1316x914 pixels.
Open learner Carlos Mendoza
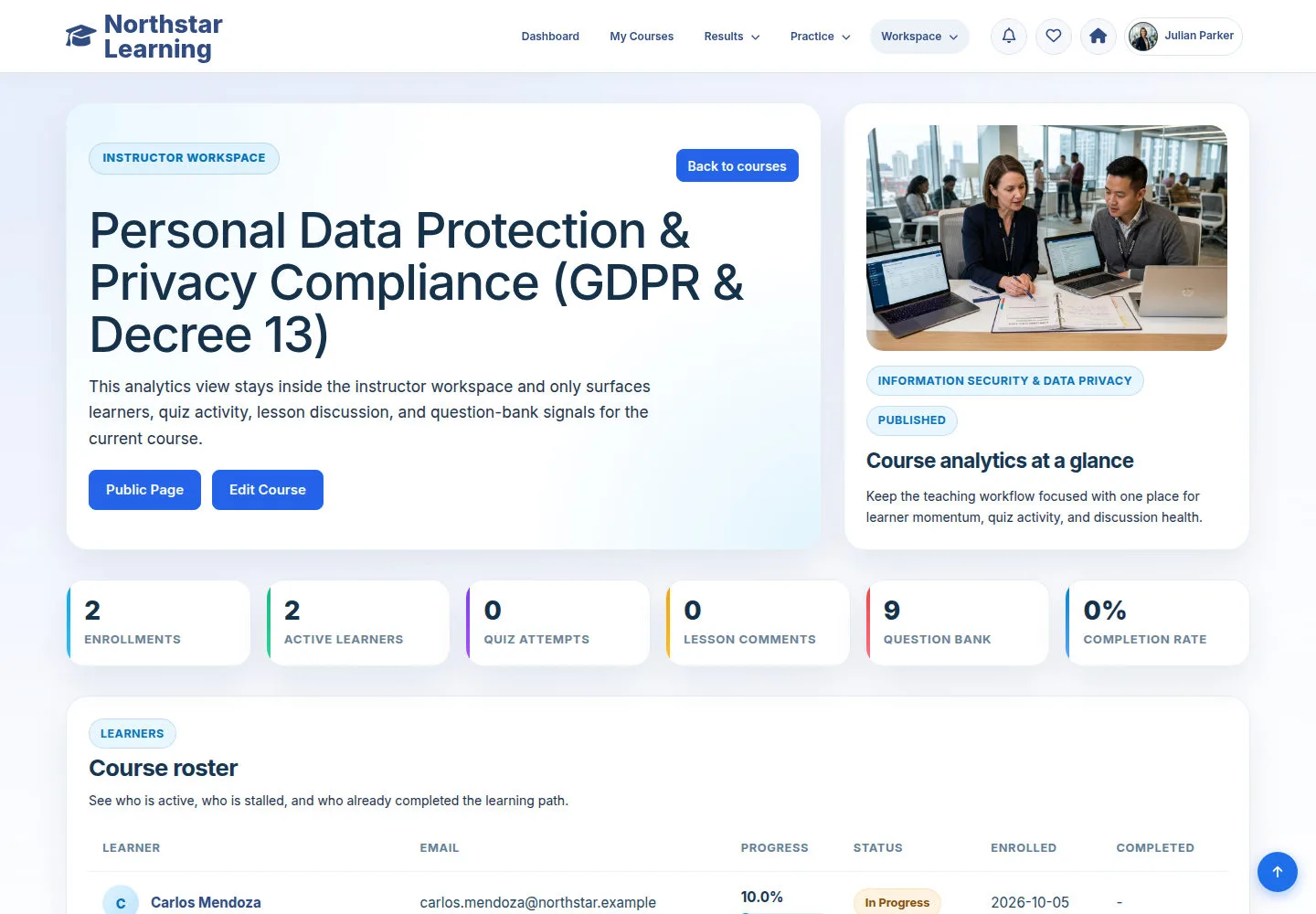click(x=206, y=902)
